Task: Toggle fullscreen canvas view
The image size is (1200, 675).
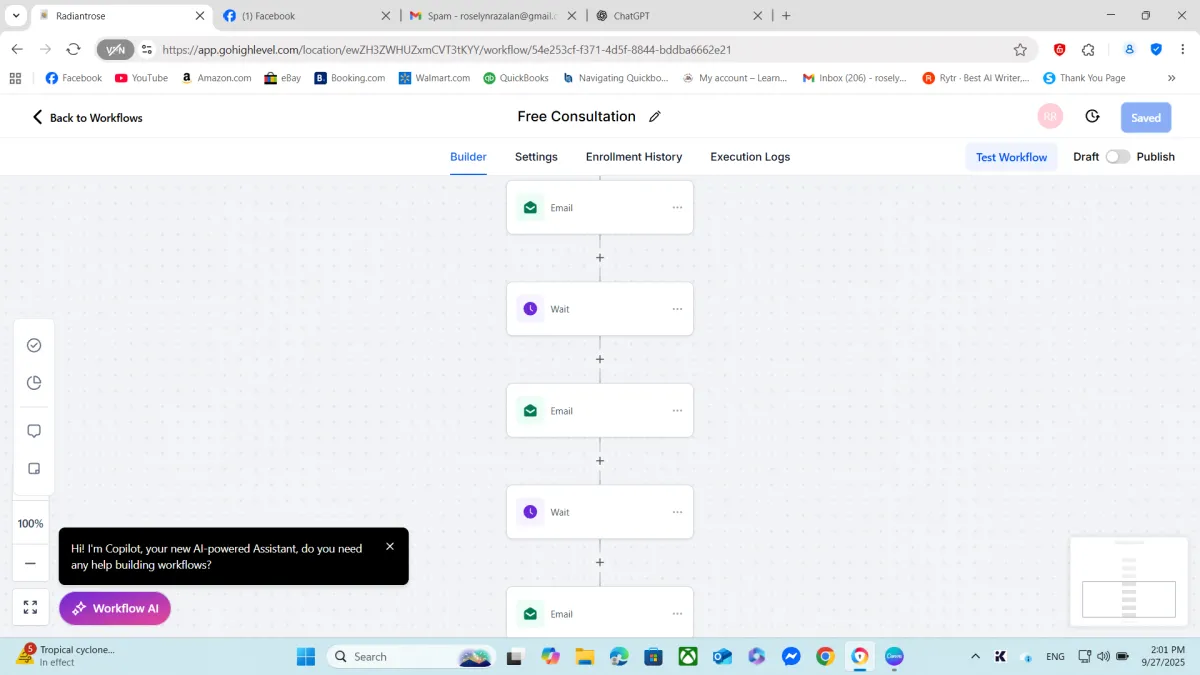Action: point(31,607)
